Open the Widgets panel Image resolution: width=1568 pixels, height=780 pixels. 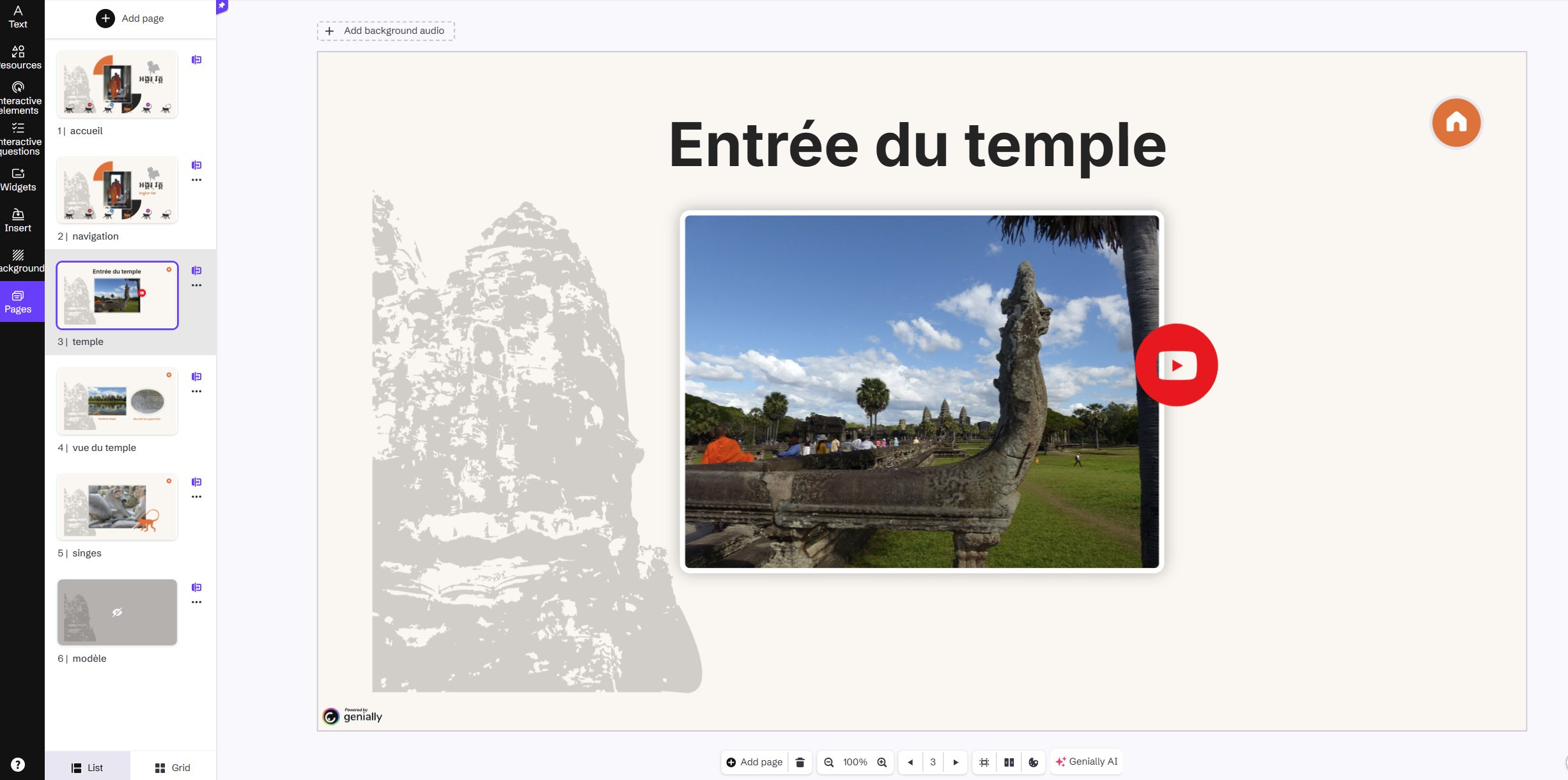(x=18, y=180)
